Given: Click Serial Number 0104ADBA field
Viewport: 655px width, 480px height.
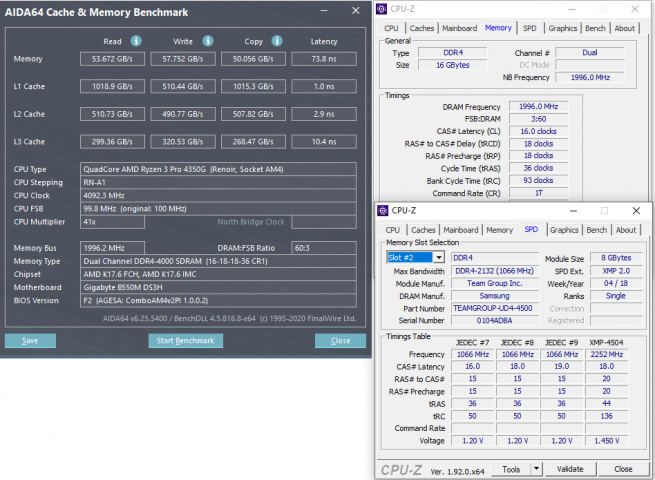Looking at the screenshot, I should [495, 320].
